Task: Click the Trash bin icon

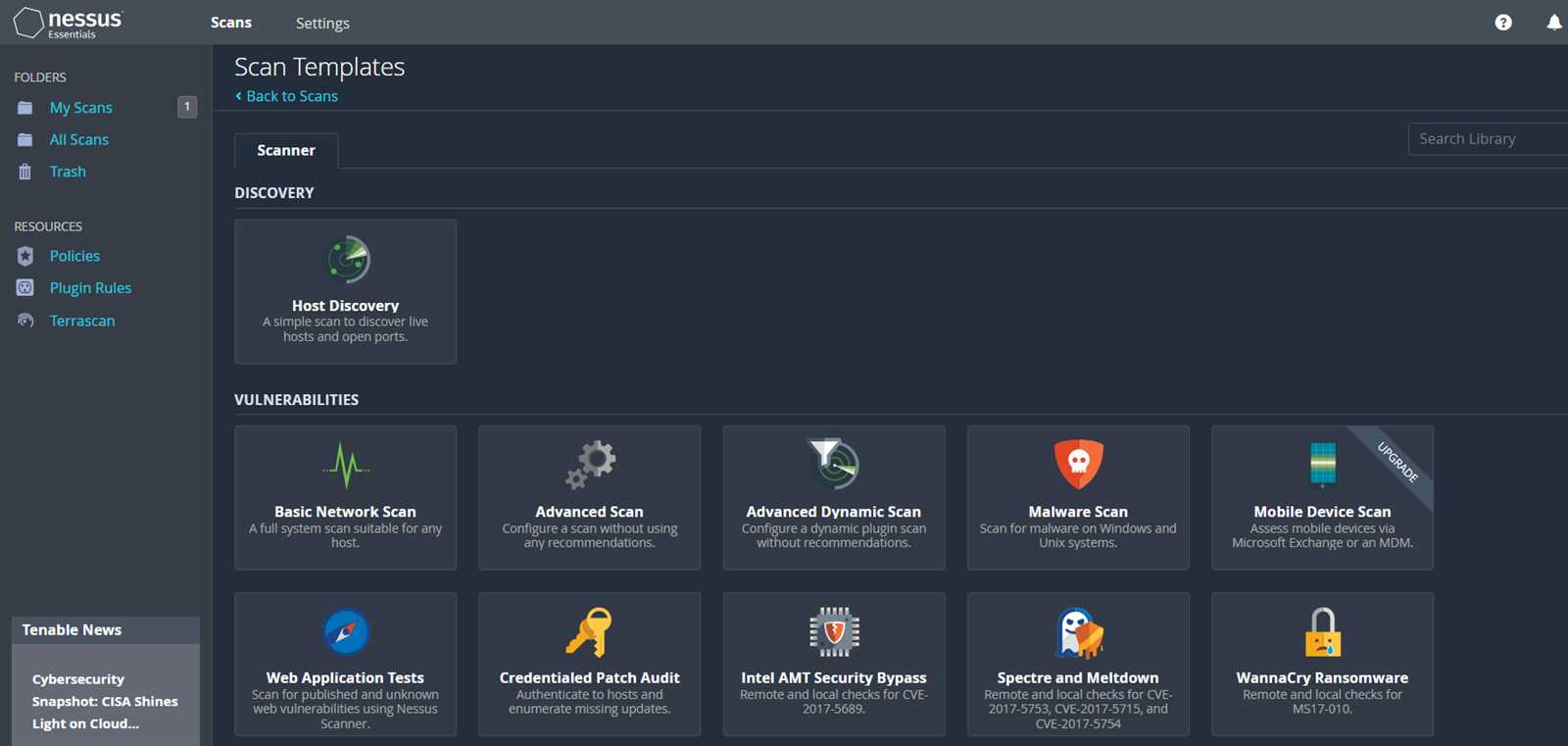Action: pos(25,172)
